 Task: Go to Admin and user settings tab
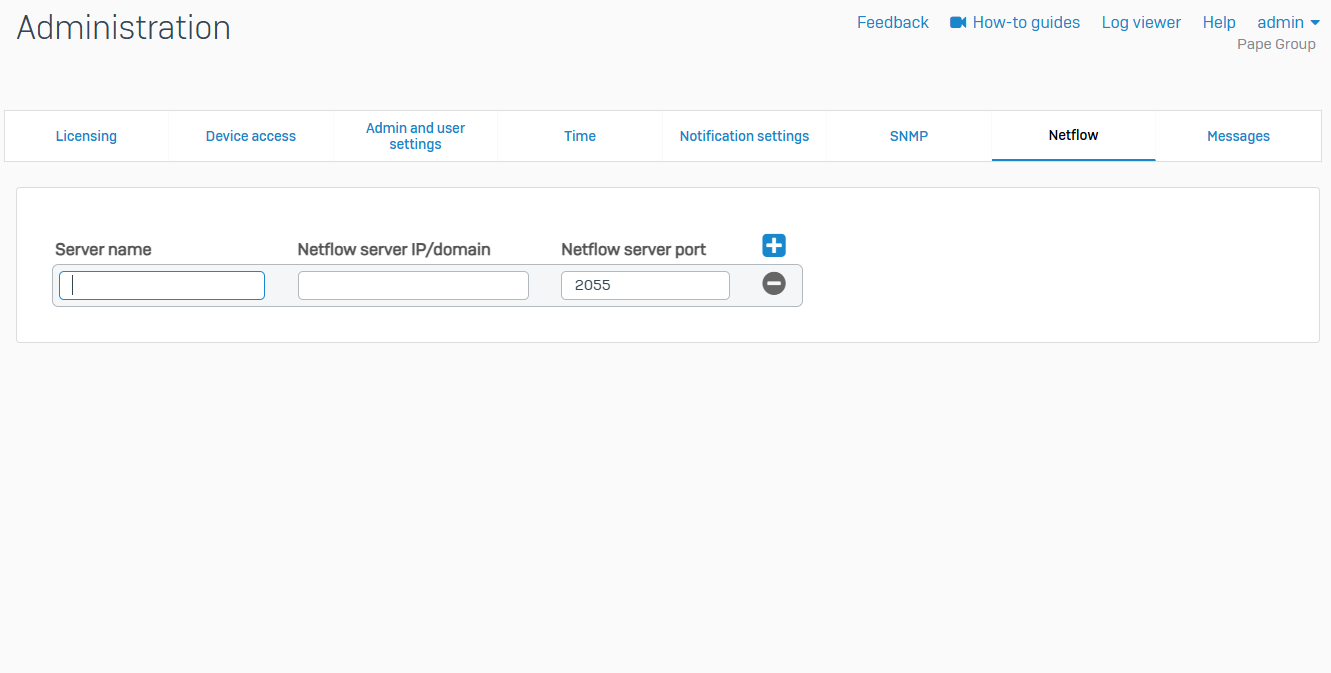point(415,136)
